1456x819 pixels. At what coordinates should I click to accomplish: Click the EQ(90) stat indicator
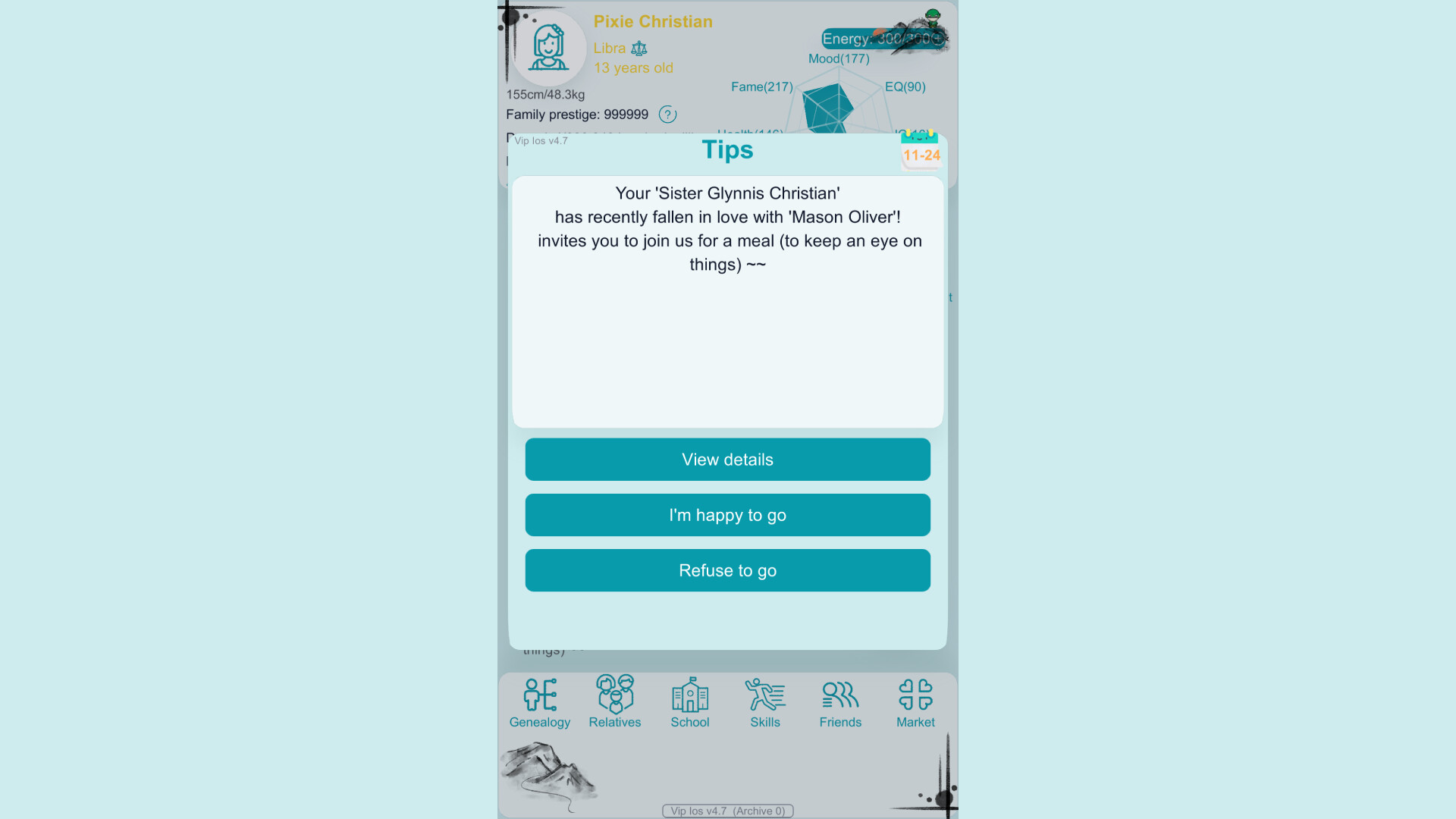pyautogui.click(x=903, y=86)
